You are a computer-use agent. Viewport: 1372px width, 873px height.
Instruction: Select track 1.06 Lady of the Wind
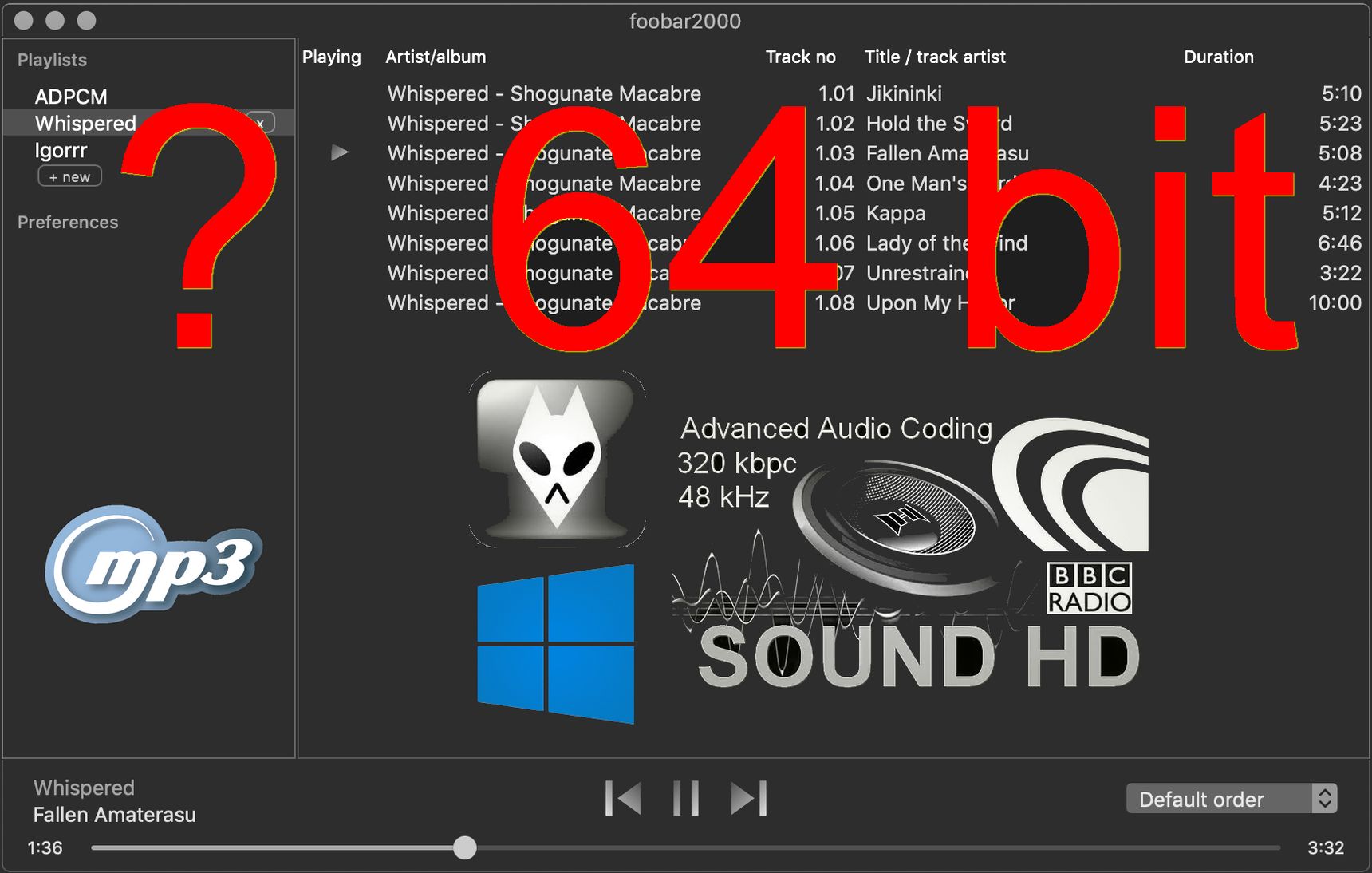[833, 243]
